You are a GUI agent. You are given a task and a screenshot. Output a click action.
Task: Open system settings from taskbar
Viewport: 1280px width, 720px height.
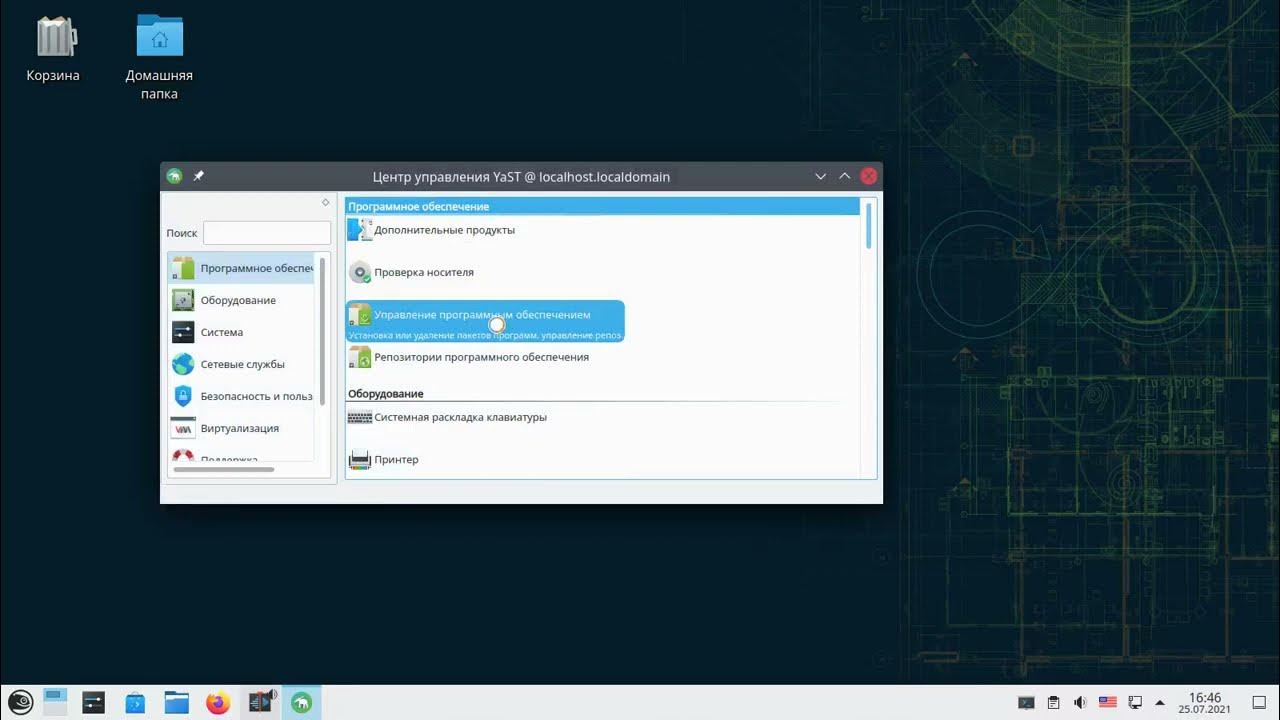[93, 702]
